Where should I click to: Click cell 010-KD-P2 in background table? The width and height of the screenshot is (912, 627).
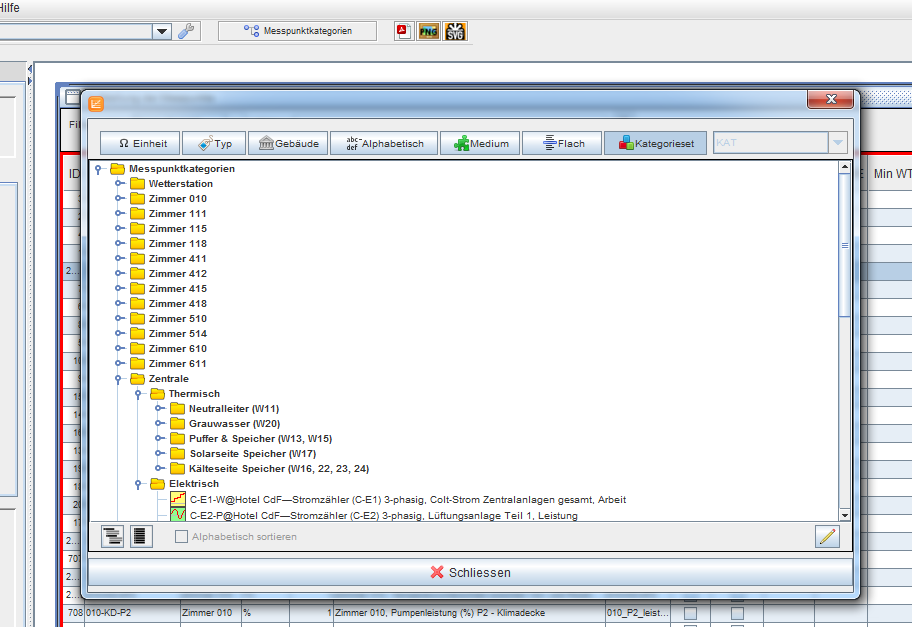pyautogui.click(x=132, y=613)
